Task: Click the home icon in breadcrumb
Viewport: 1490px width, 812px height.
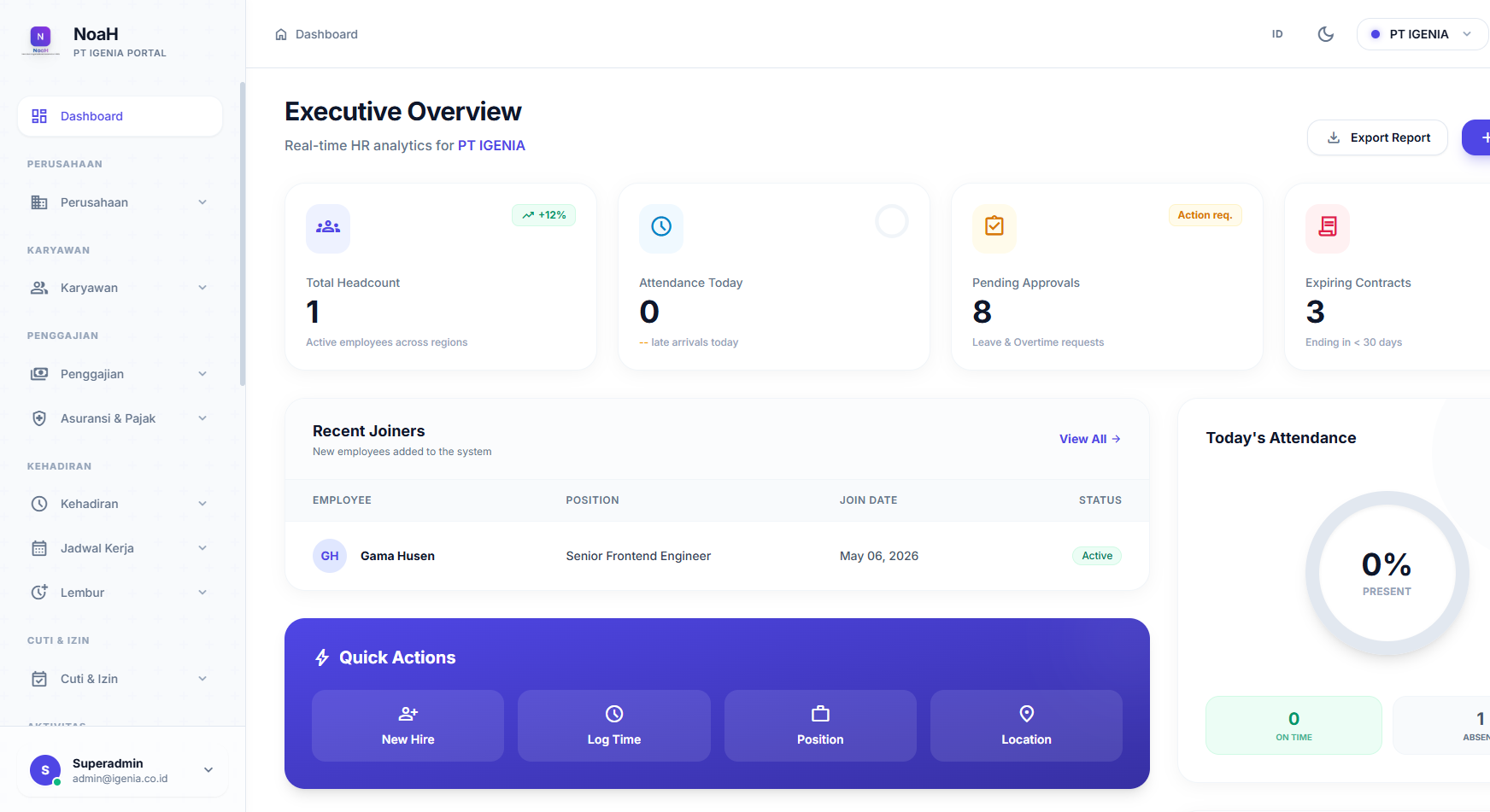Action: coord(281,34)
